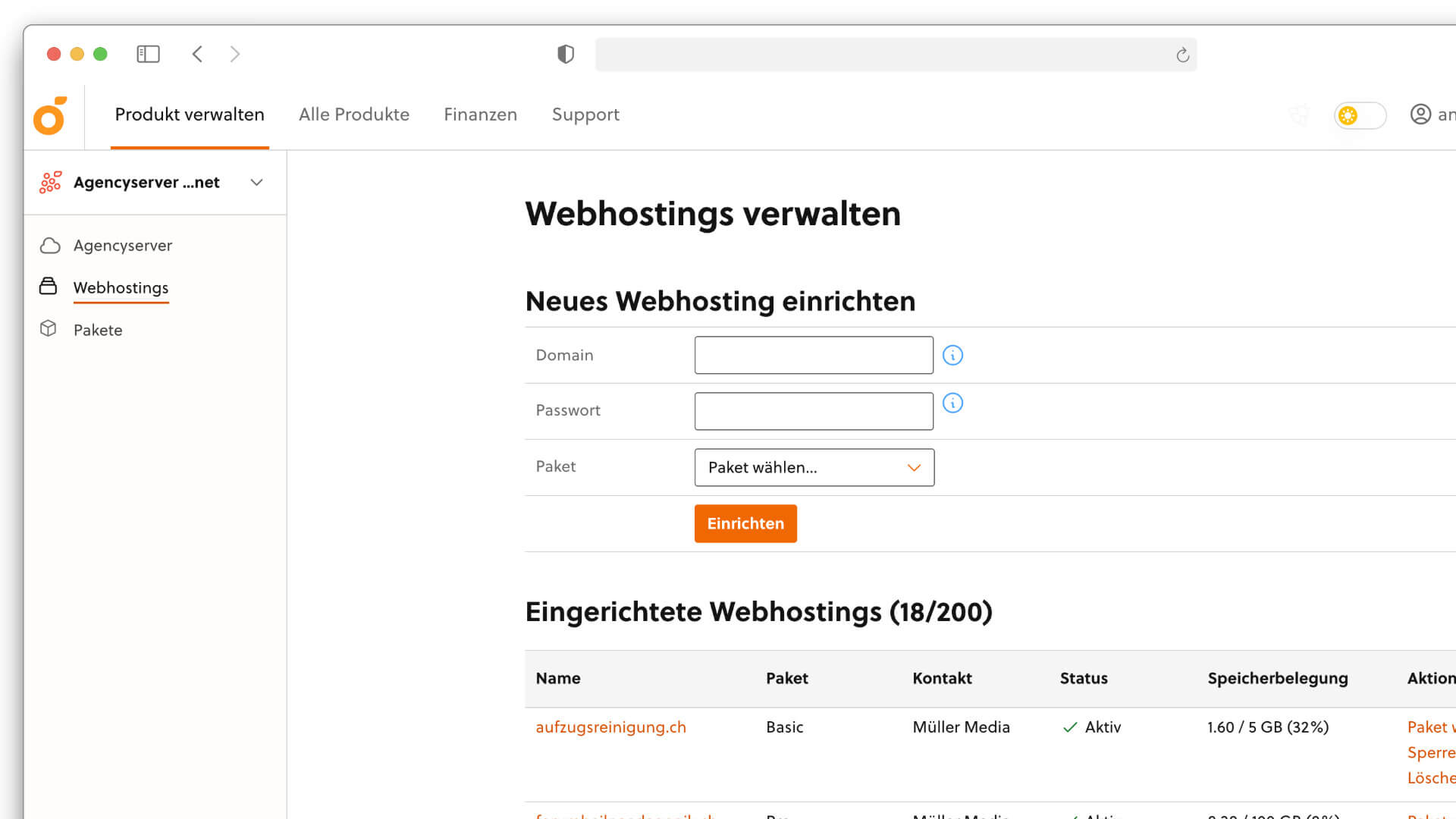Click the Webhostings sidebar icon
This screenshot has width=1456, height=819.
click(48, 286)
